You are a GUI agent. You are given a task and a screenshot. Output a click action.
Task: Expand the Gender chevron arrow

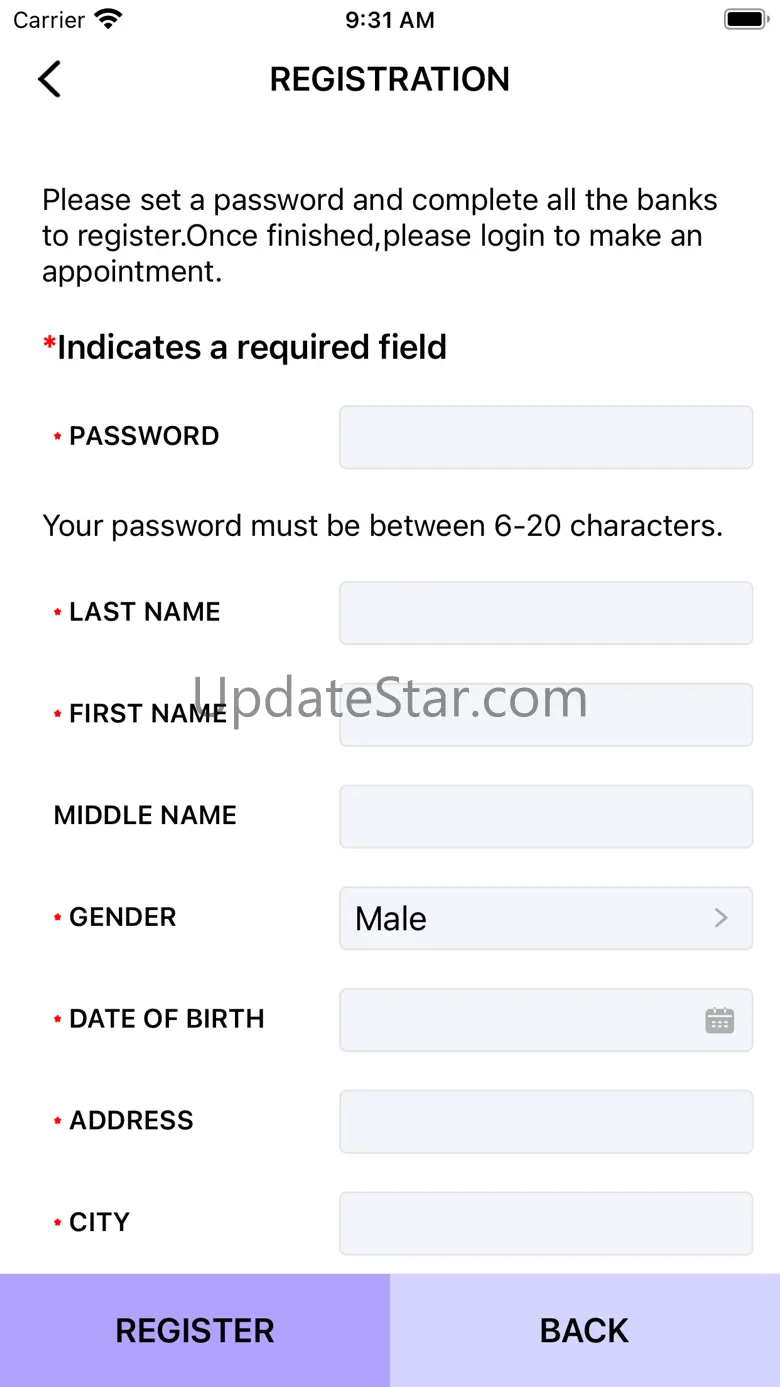[x=721, y=918]
